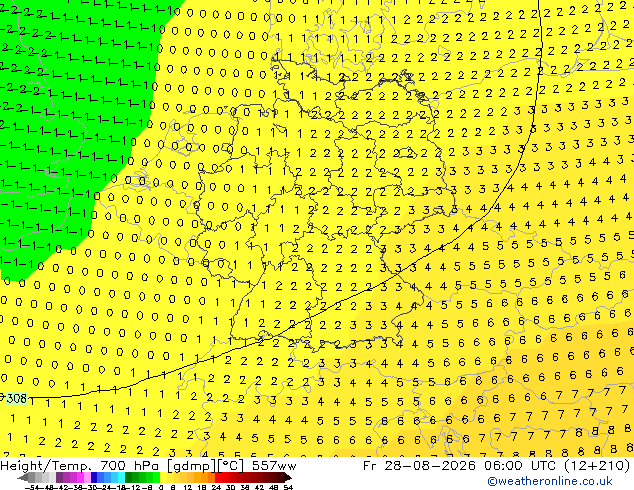Pick the bright red legend swatch above 24

click(x=218, y=477)
